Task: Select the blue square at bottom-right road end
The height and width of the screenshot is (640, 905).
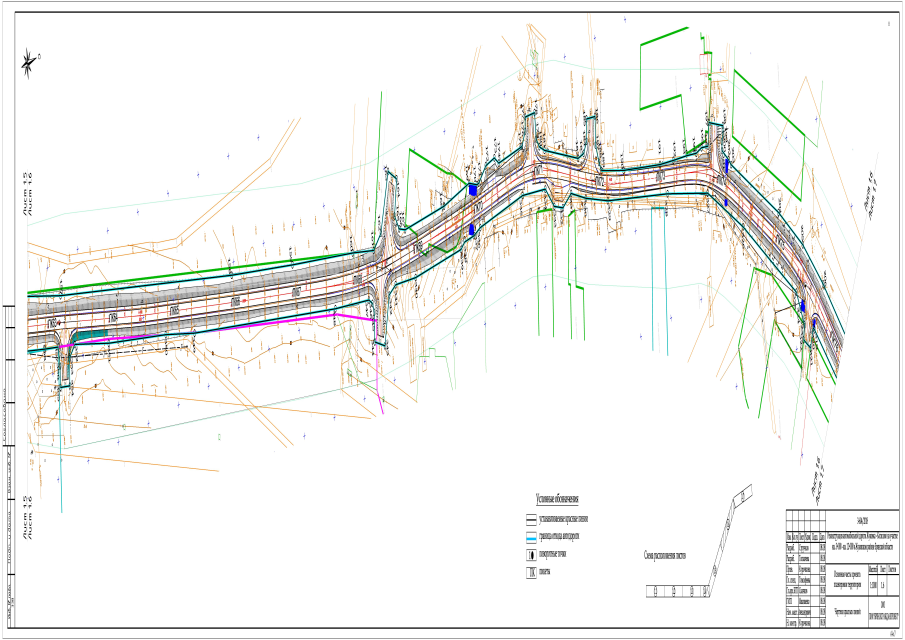Action: tap(802, 305)
